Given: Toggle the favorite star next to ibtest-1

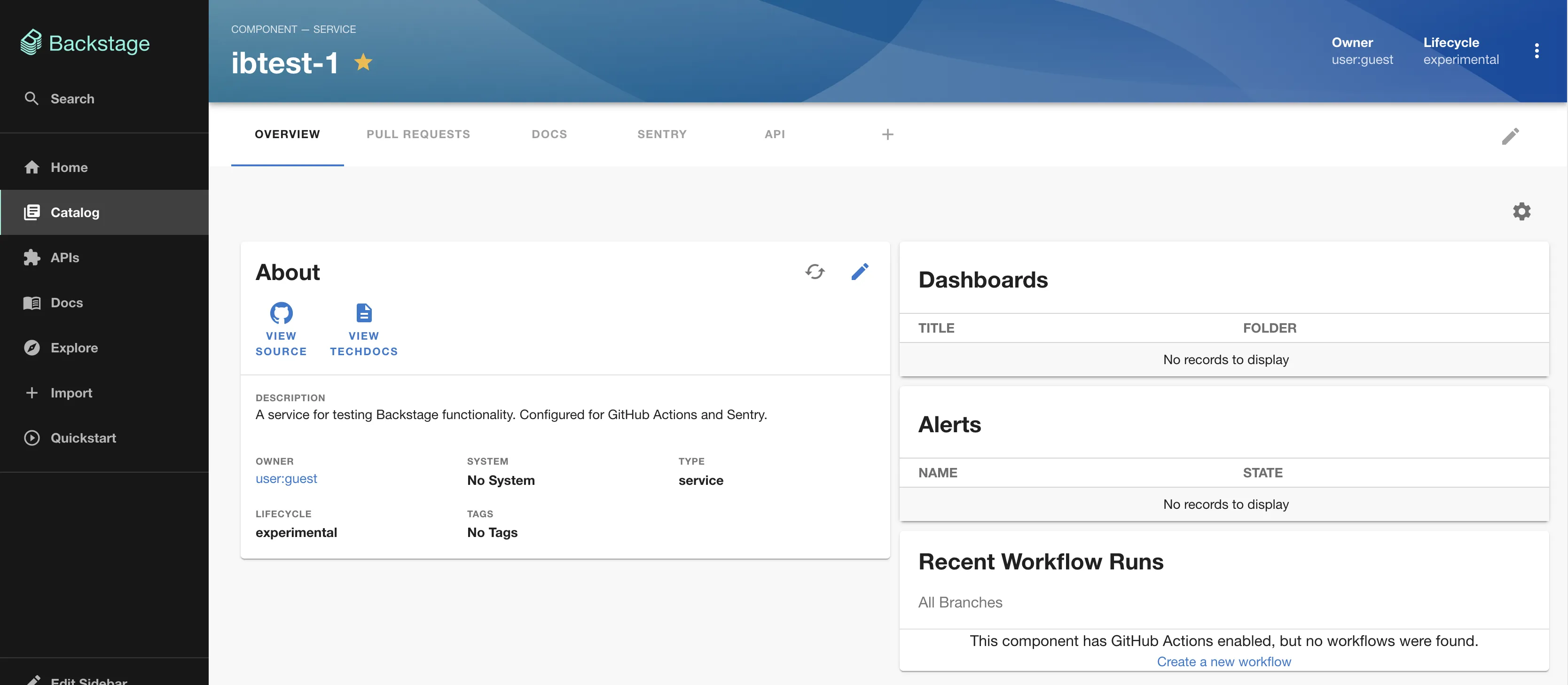Looking at the screenshot, I should pyautogui.click(x=363, y=62).
